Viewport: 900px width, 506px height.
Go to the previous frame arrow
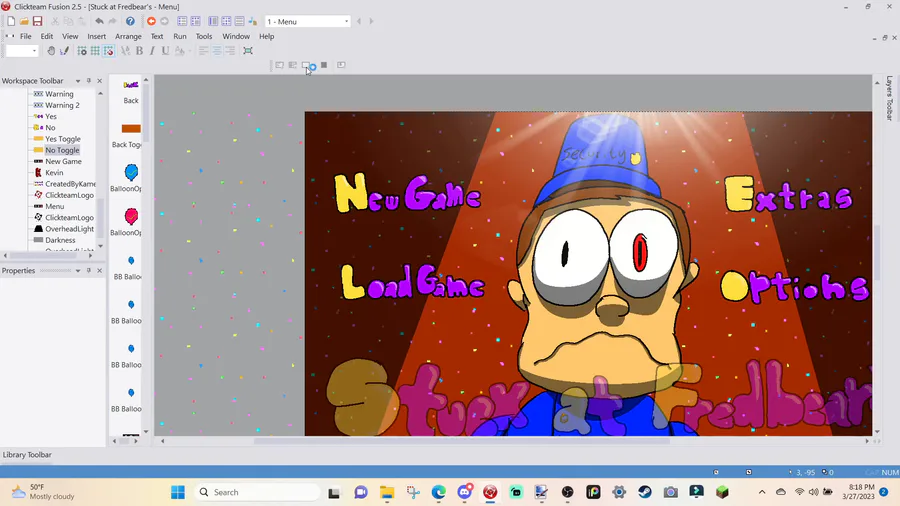[359, 21]
